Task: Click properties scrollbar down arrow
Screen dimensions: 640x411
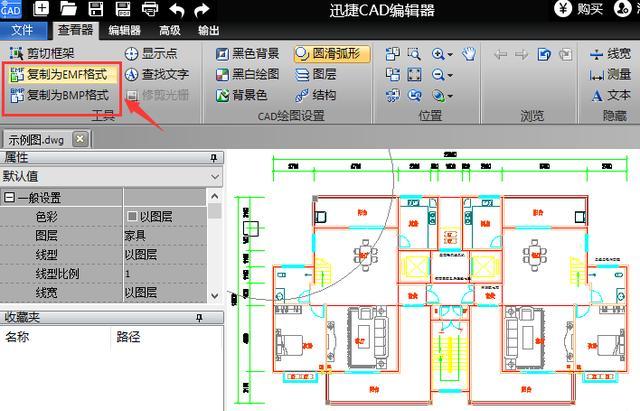Action: [215, 296]
